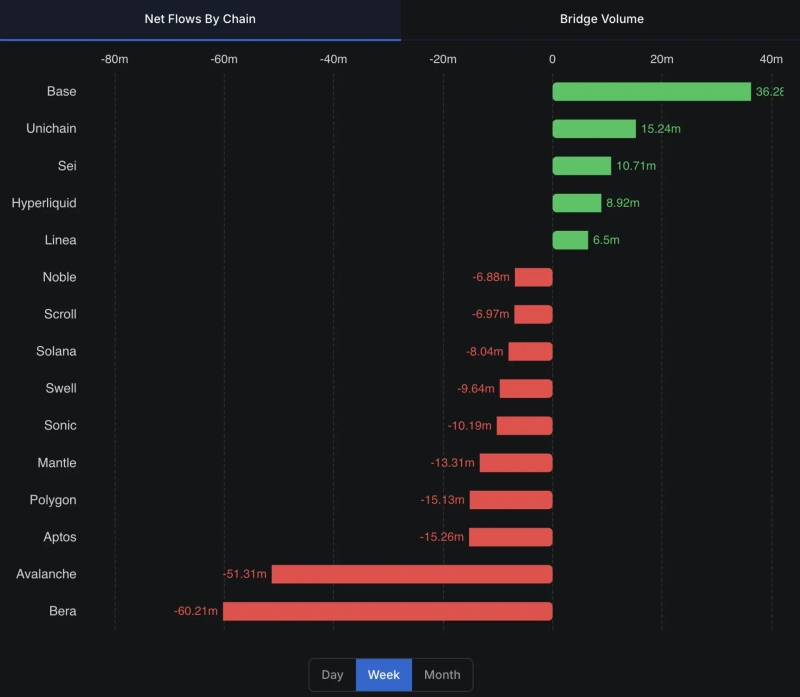Click the Swell -9.64m red bar
This screenshot has width=800, height=697.
tap(526, 388)
